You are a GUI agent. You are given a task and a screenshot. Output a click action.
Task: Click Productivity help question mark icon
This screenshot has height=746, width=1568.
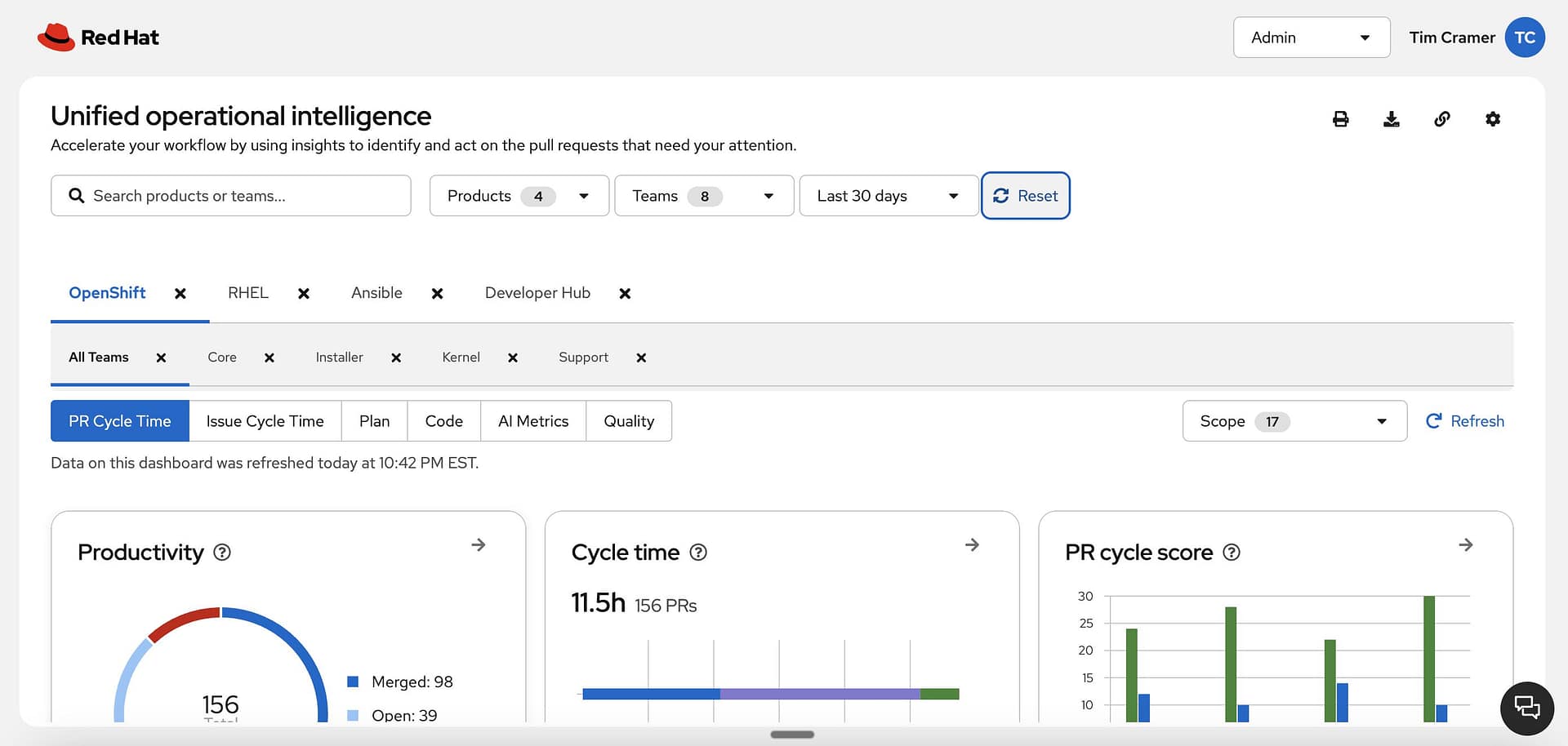pyautogui.click(x=222, y=553)
